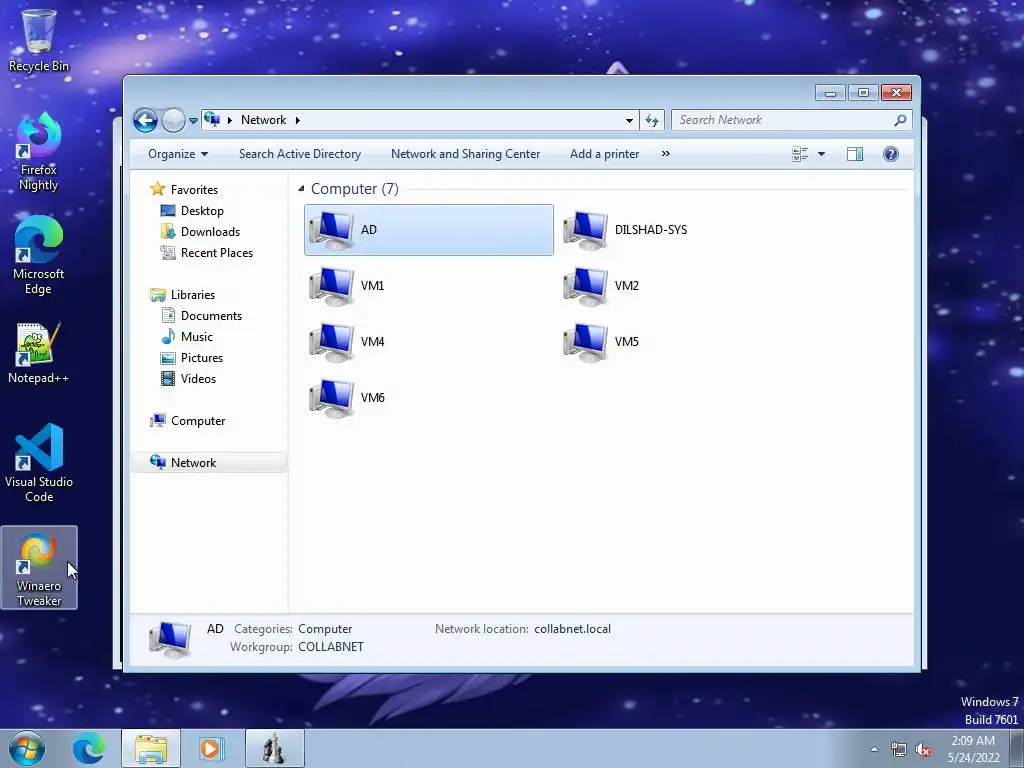Click Search Active Directory
Viewport: 1024px width, 768px height.
pos(300,154)
